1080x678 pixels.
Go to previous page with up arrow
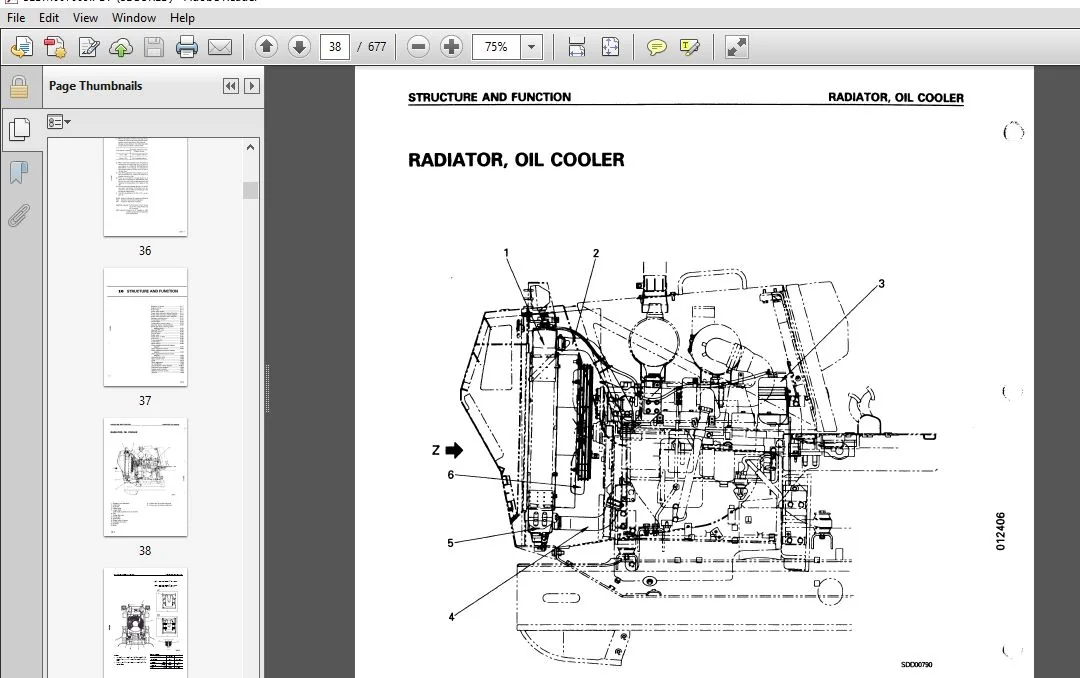267,47
